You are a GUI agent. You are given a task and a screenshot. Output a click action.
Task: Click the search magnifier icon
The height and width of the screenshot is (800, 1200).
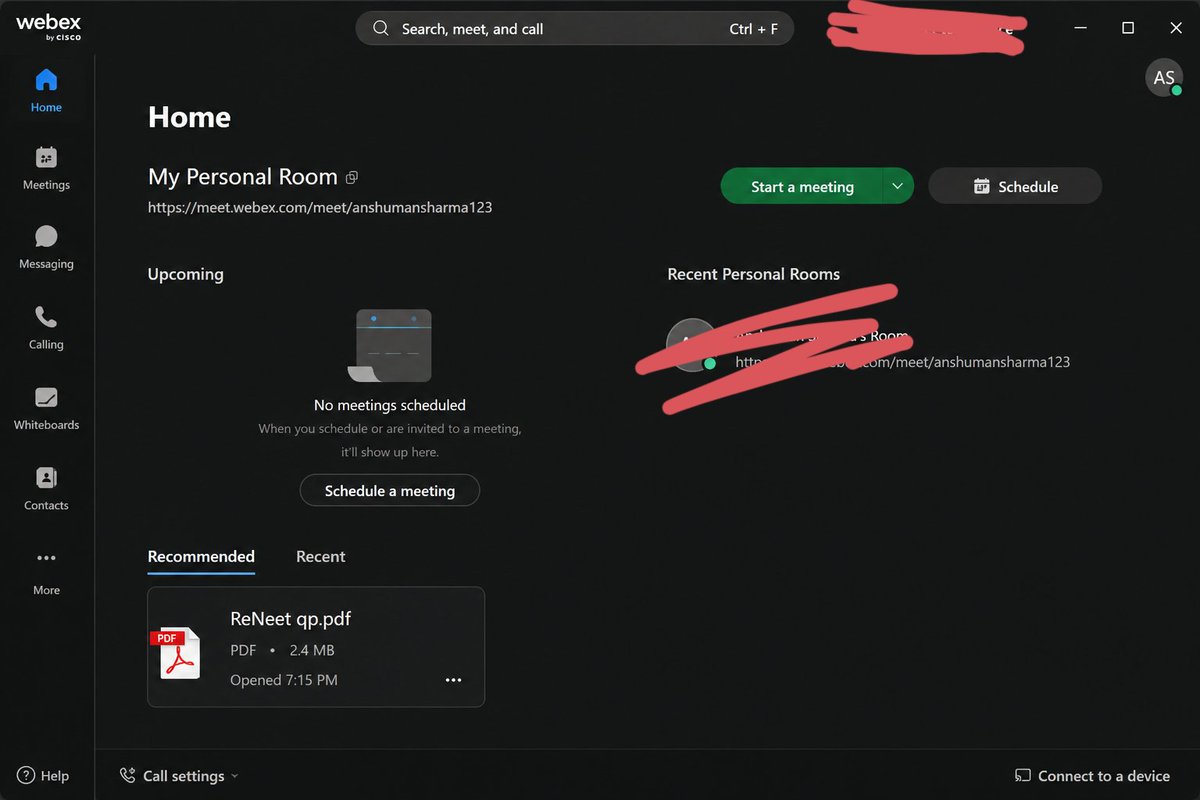coord(380,28)
